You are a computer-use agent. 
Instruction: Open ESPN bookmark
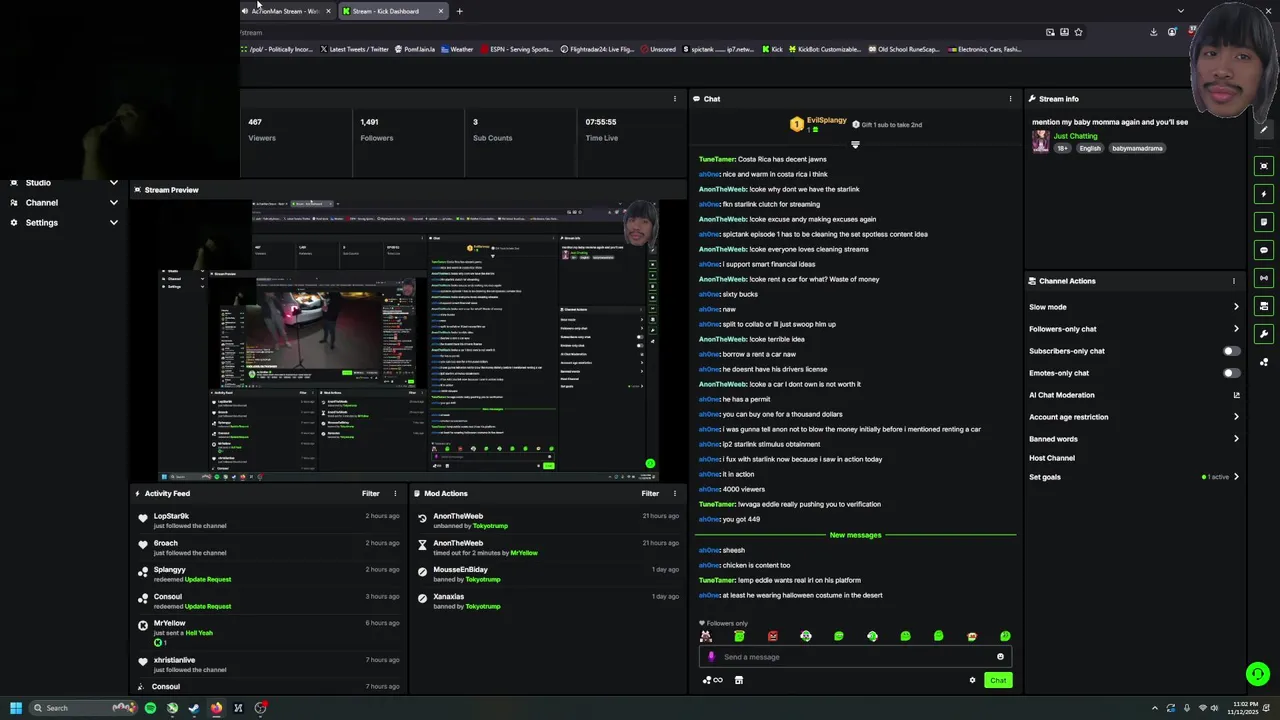[x=516, y=49]
